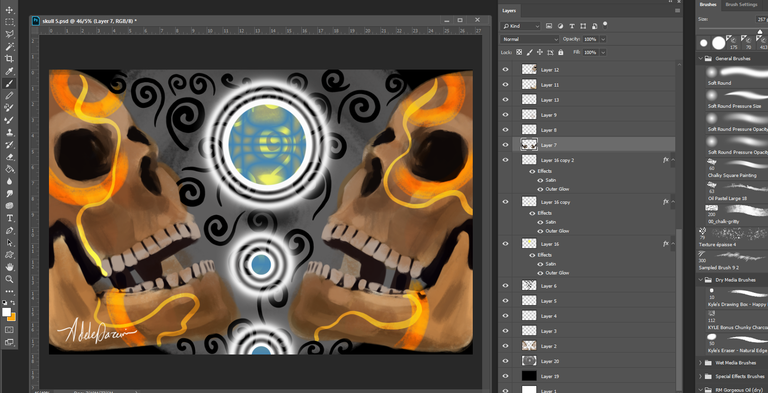
Task: Filter layers by pixel layers
Action: pyautogui.click(x=549, y=26)
